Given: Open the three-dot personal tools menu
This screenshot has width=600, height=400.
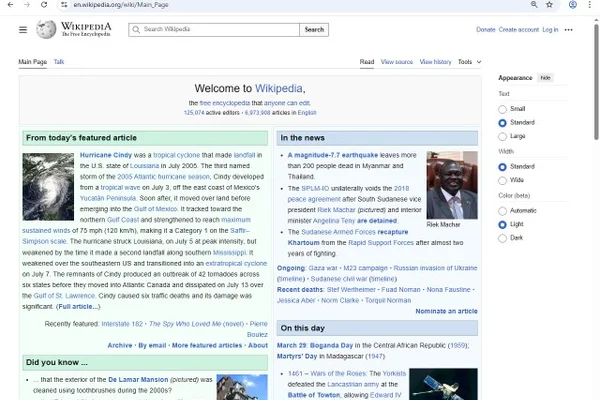Looking at the screenshot, I should [x=569, y=30].
